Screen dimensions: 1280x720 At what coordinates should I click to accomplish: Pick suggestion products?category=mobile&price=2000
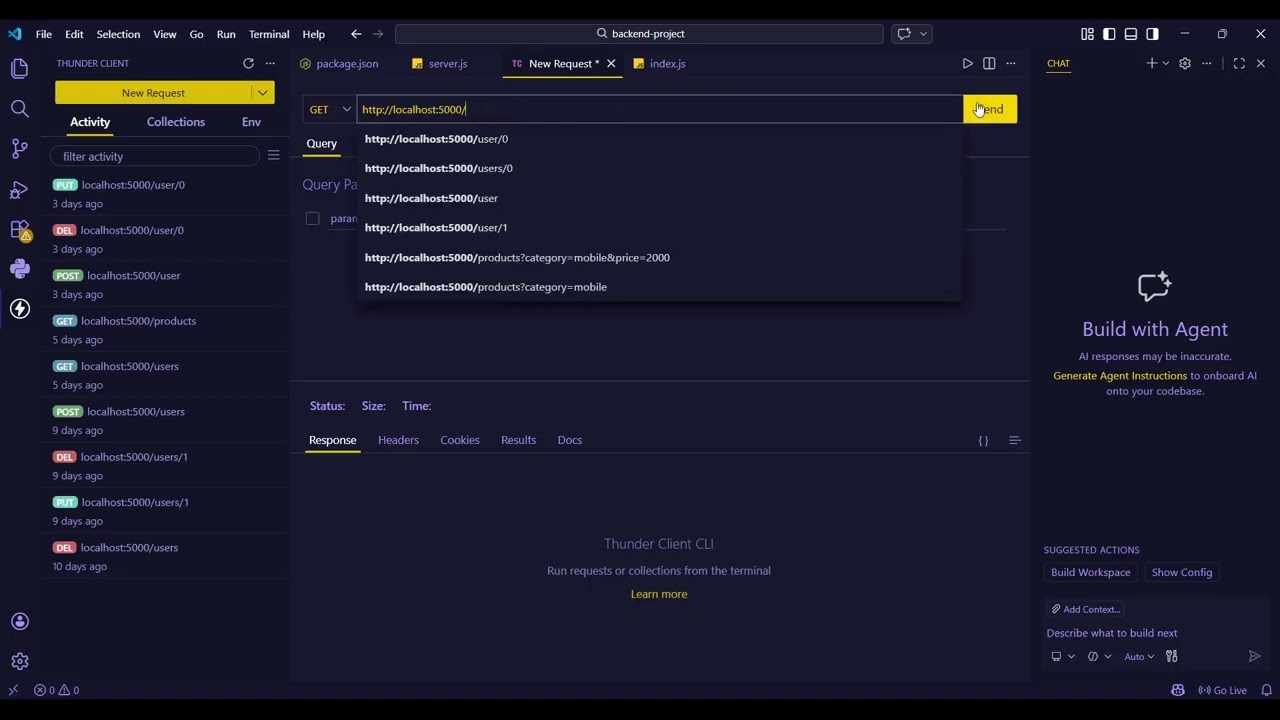point(659,257)
